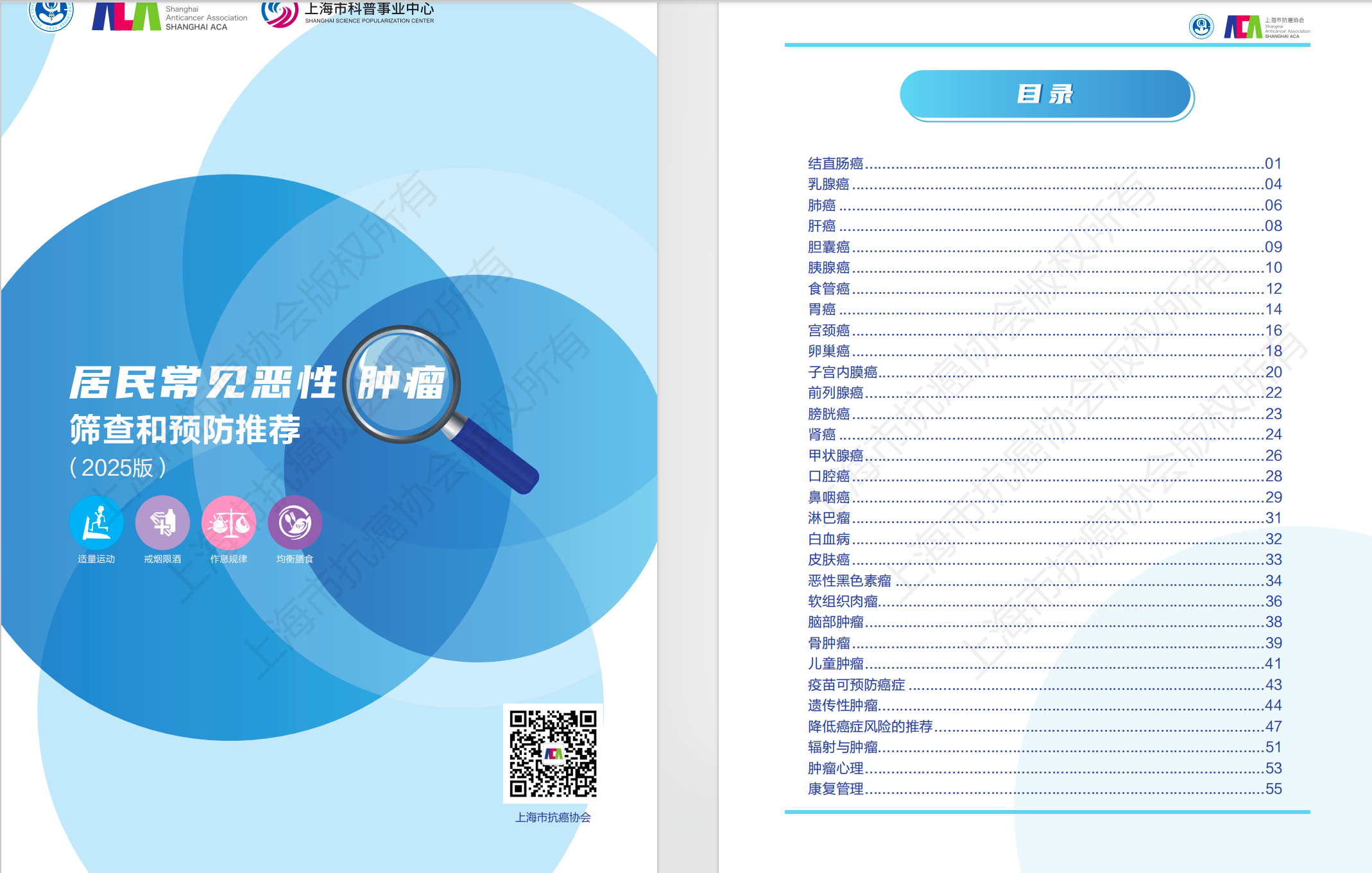
Task: Click the round emblem in contents page header
Action: (1201, 27)
